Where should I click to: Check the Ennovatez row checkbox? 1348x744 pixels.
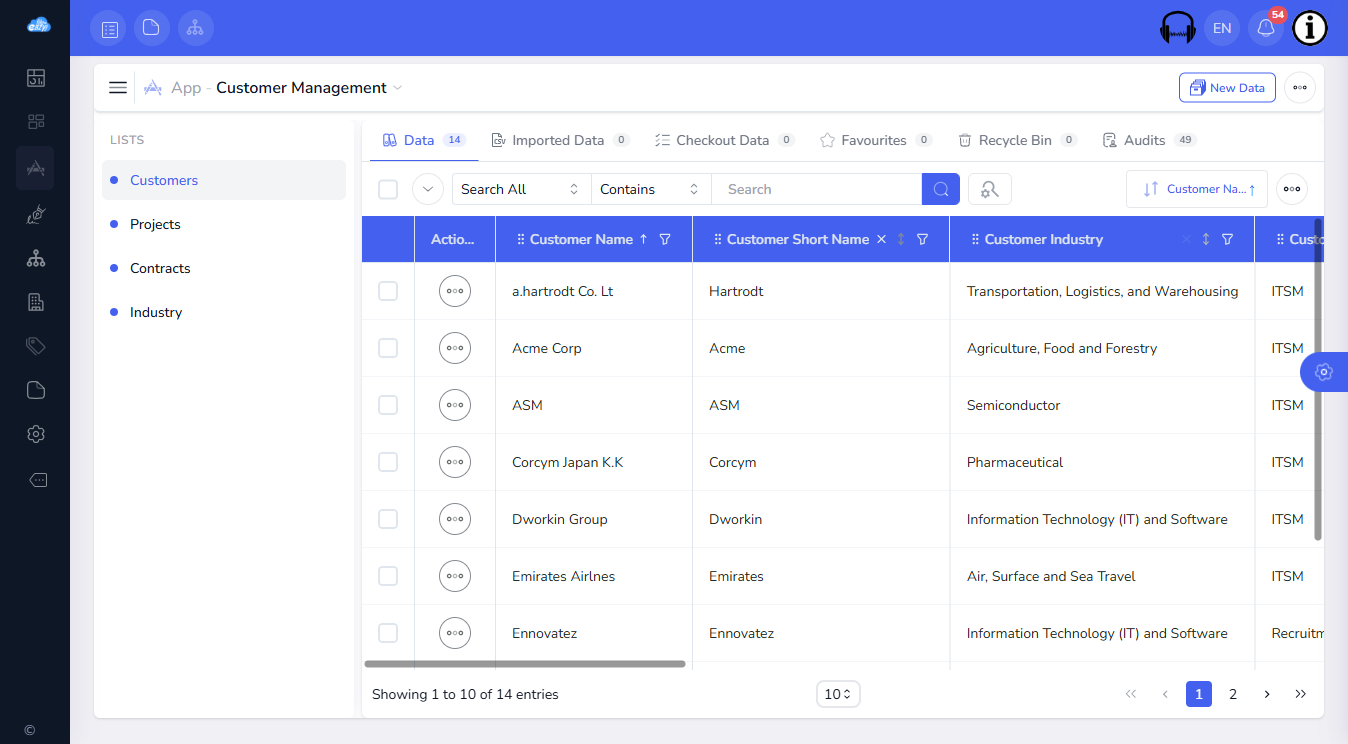pyautogui.click(x=388, y=633)
